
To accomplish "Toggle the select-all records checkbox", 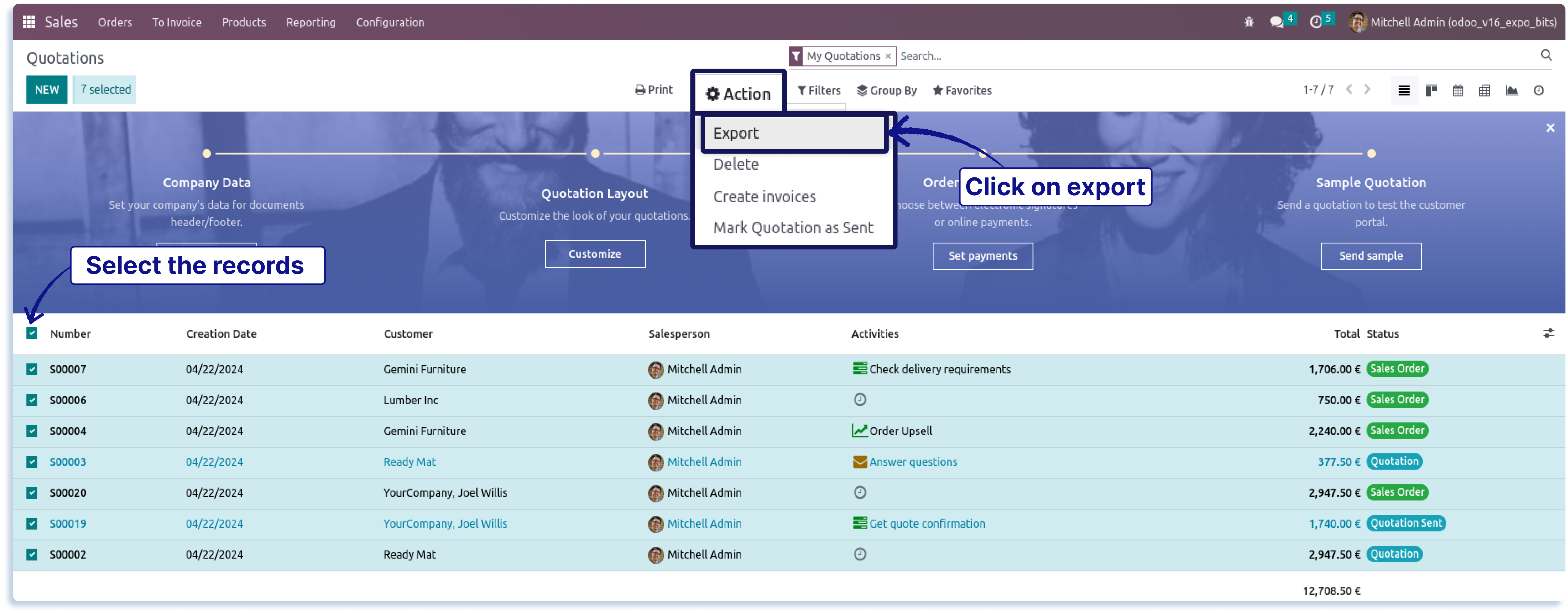I will click(x=32, y=333).
